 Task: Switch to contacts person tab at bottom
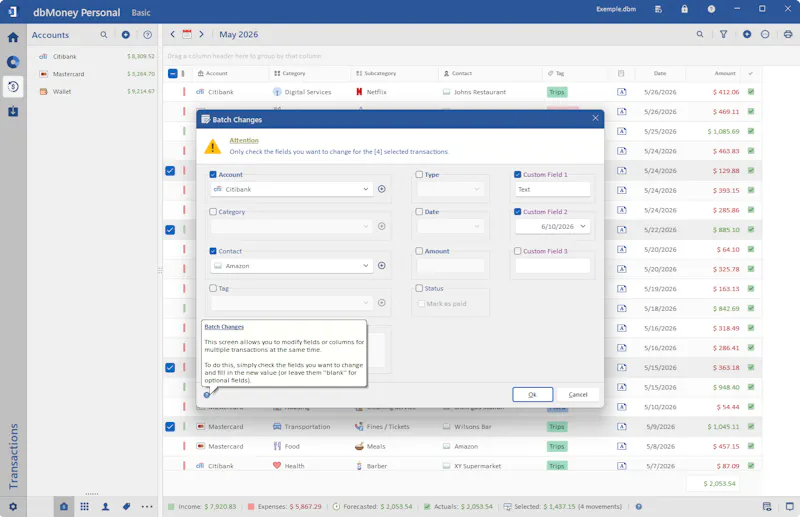(106, 507)
